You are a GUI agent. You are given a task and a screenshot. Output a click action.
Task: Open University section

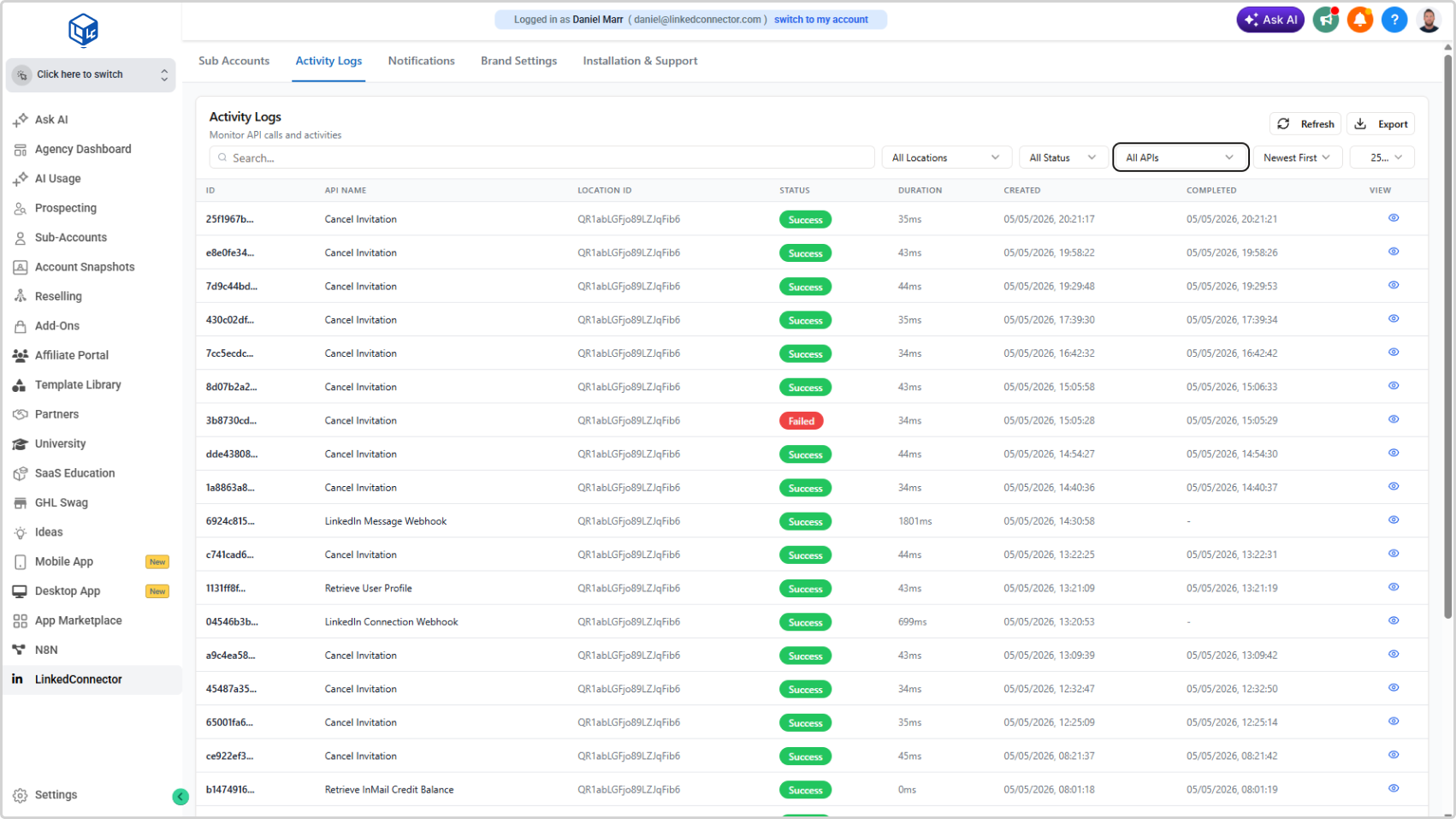tap(60, 444)
